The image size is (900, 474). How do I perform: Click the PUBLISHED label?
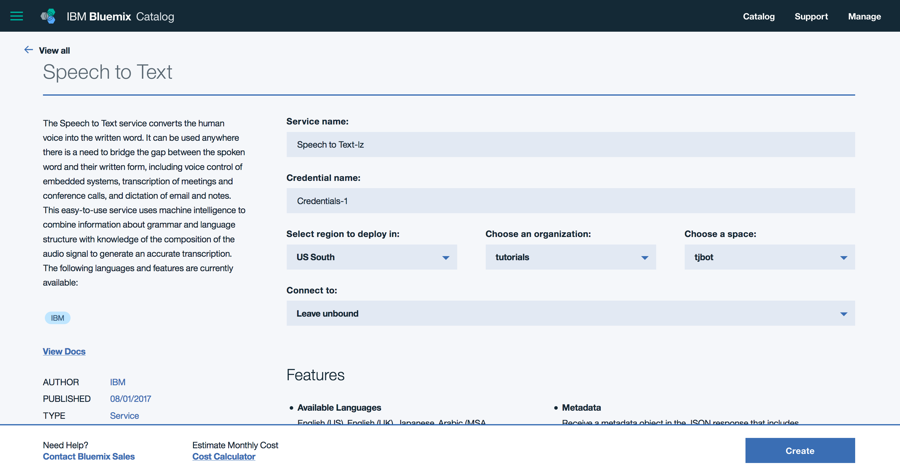coord(67,399)
